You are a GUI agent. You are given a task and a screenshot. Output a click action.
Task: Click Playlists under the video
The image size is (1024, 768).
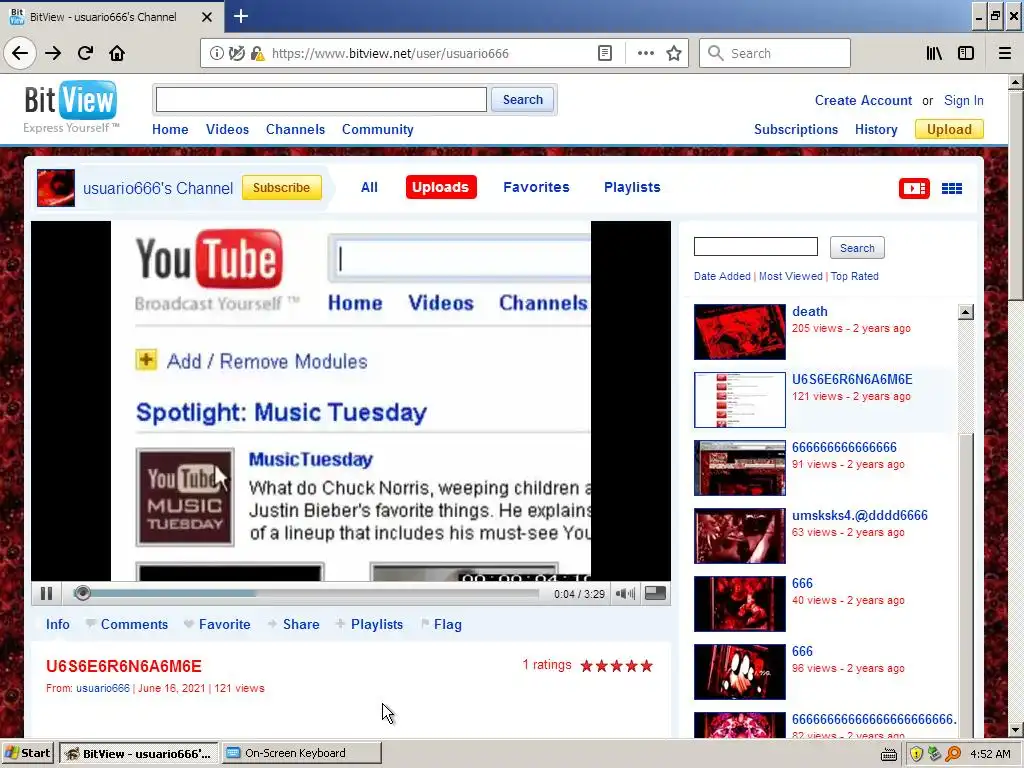pyautogui.click(x=377, y=624)
